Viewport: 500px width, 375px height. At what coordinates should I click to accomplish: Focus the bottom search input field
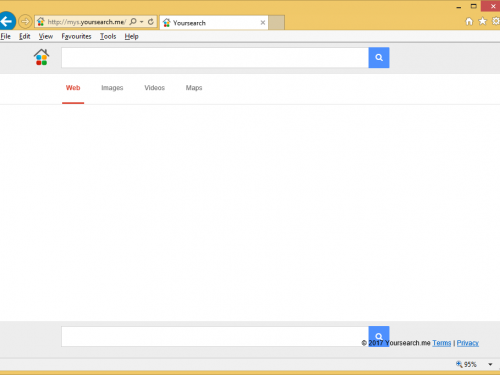[x=215, y=336]
